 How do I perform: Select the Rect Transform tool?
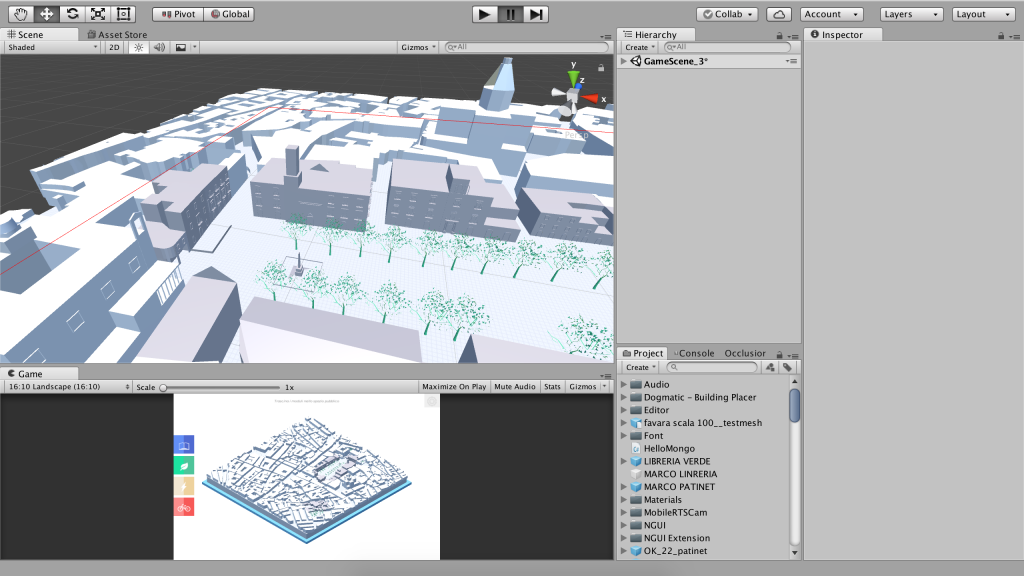[124, 14]
